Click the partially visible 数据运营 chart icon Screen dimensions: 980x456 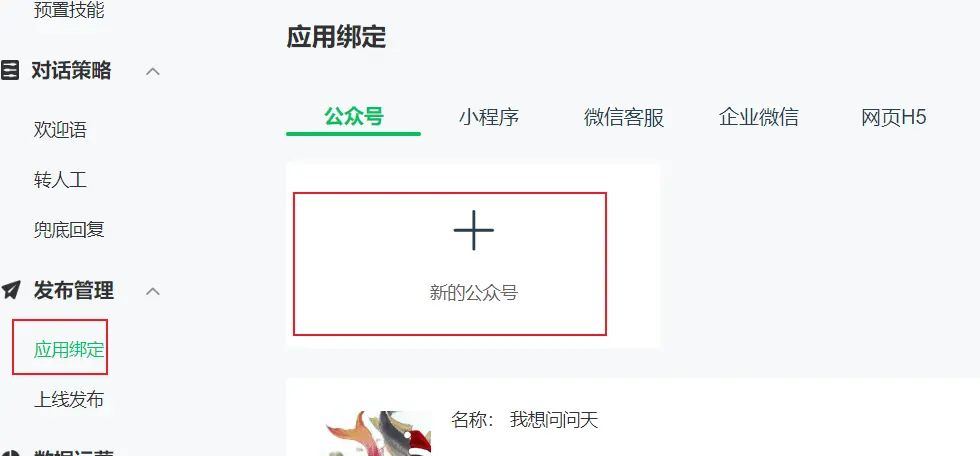10,453
